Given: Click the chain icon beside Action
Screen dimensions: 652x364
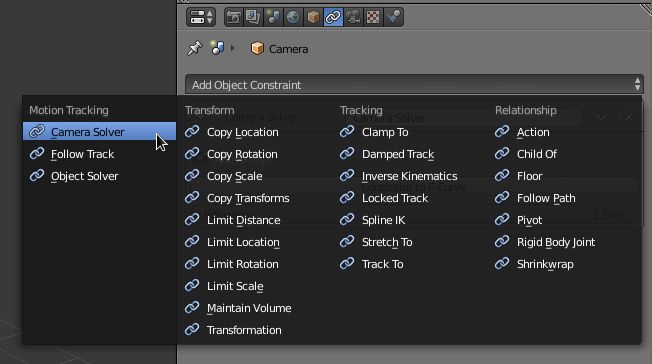Looking at the screenshot, I should (x=502, y=131).
